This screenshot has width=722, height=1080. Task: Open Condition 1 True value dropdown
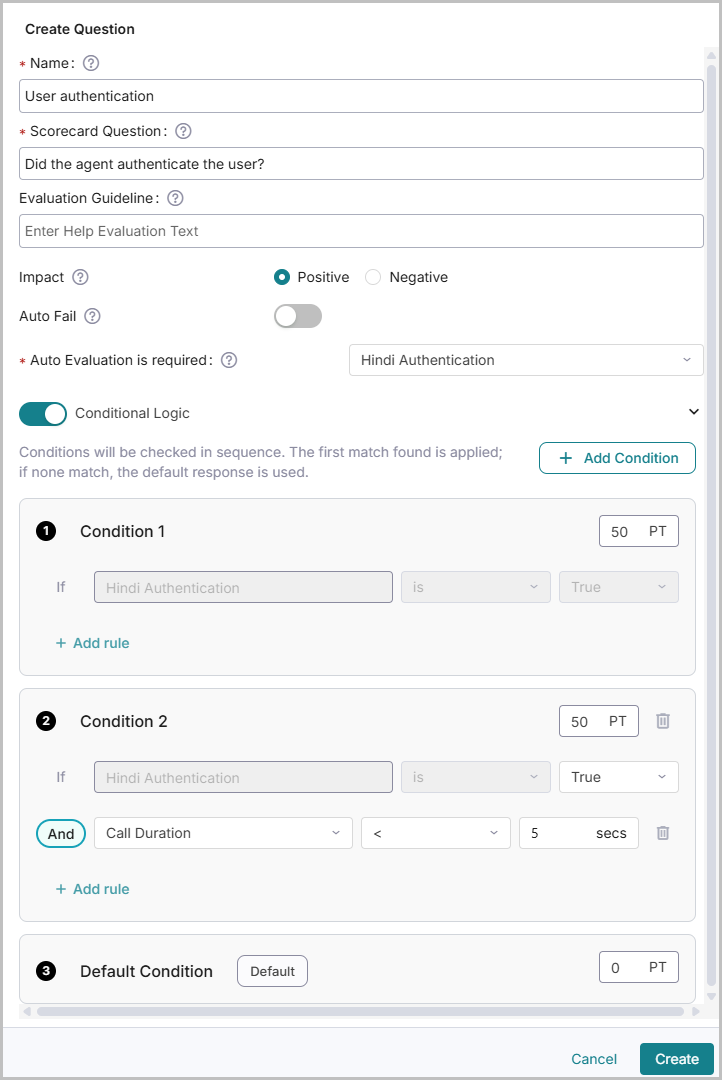[x=619, y=588]
